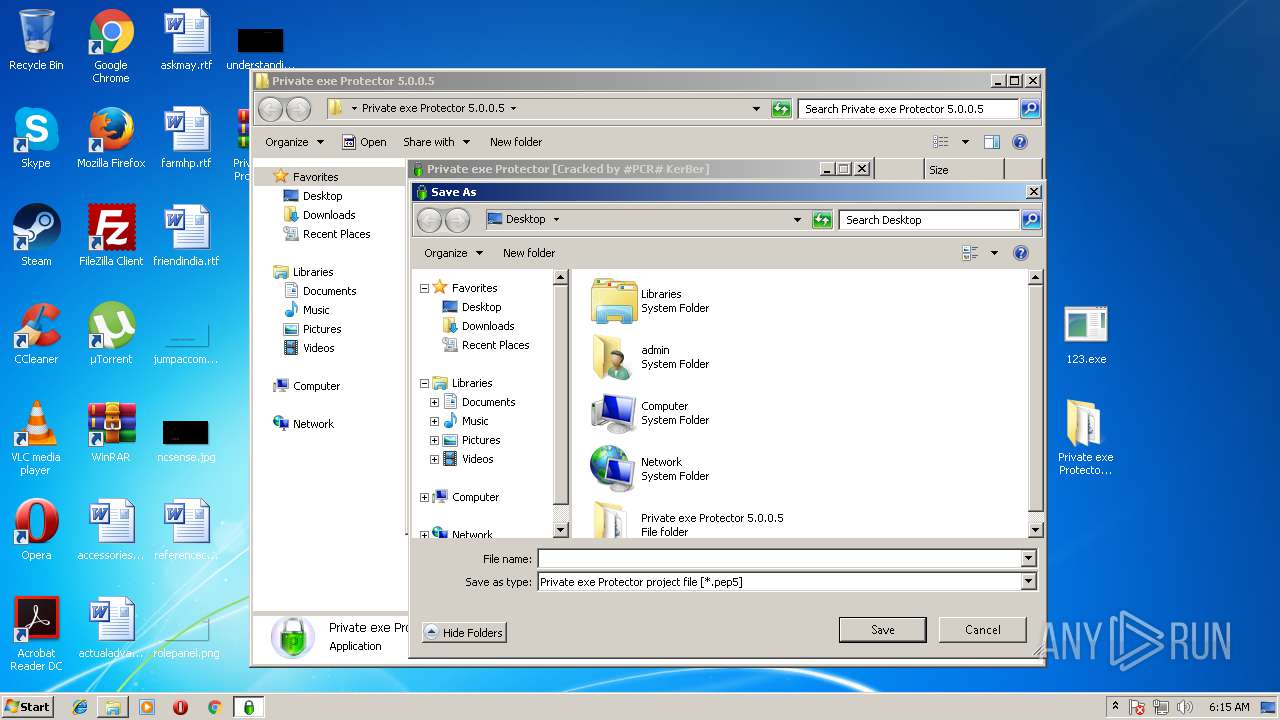Click New folder in Save As dialog

pos(529,253)
